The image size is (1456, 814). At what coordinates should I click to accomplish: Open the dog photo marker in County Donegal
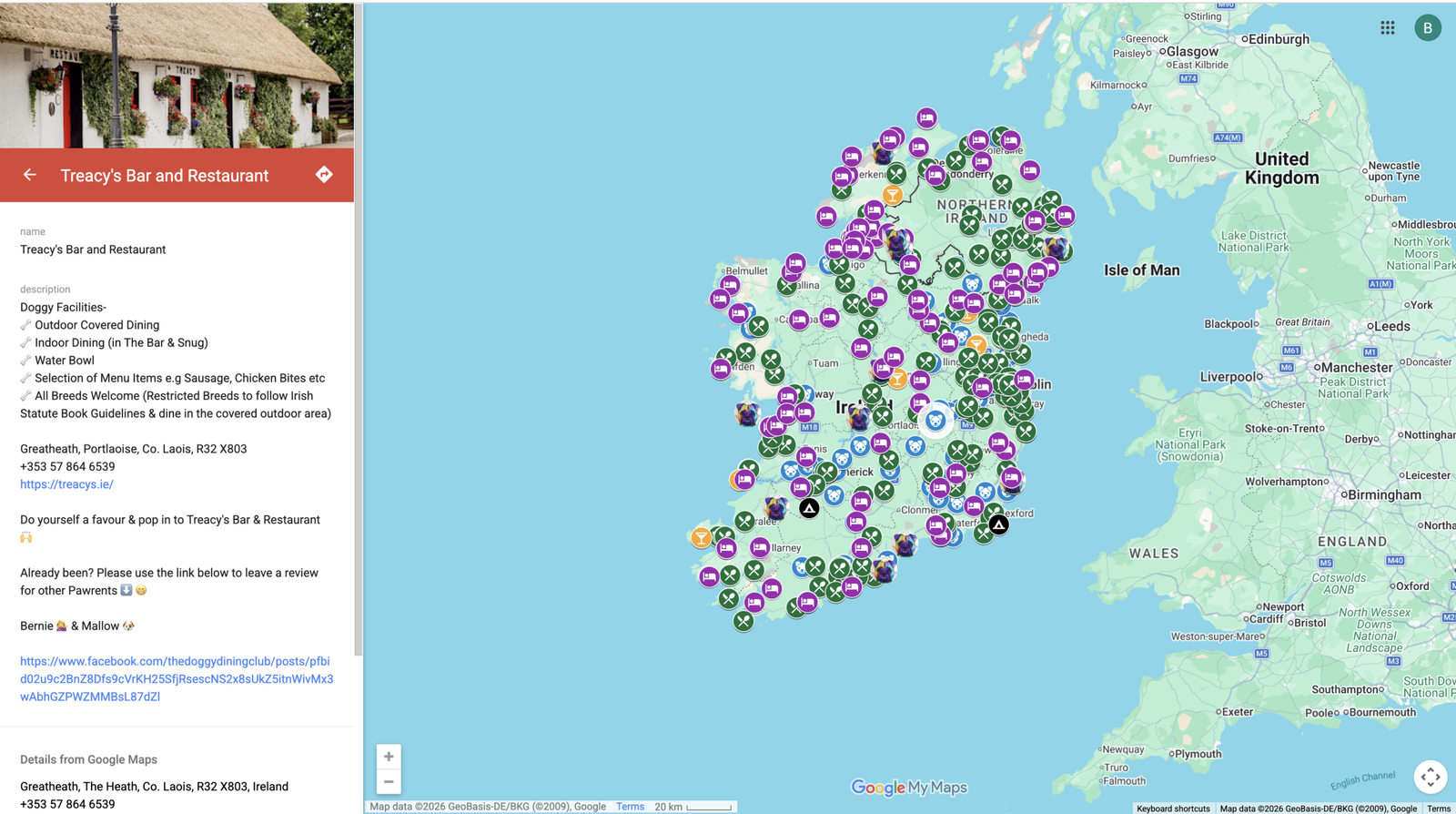coord(882,152)
